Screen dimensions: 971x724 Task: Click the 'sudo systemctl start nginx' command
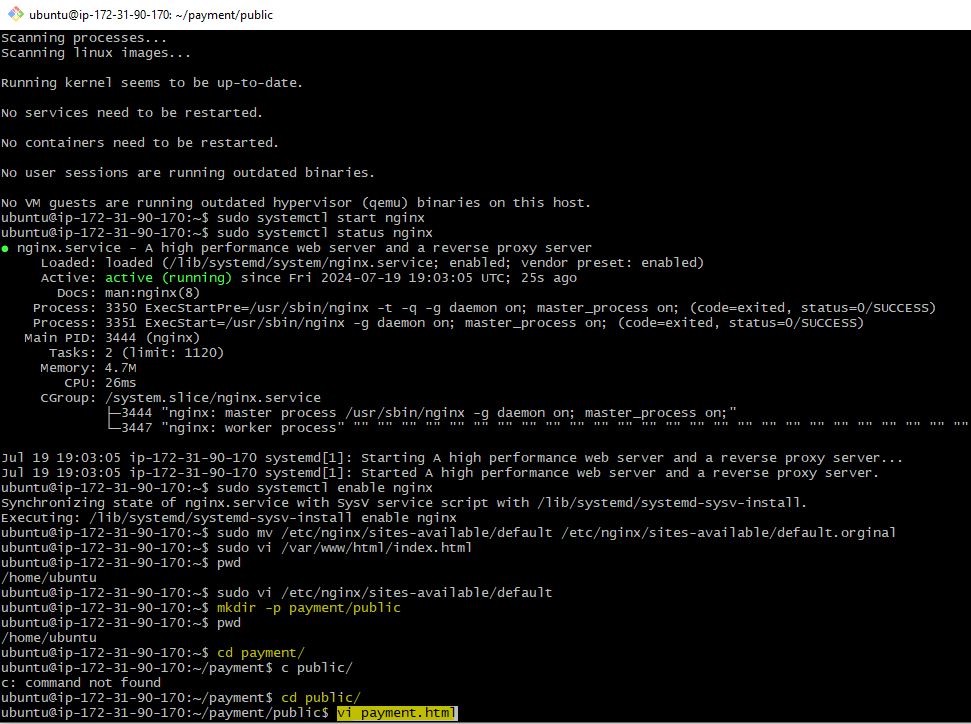[x=320, y=217]
